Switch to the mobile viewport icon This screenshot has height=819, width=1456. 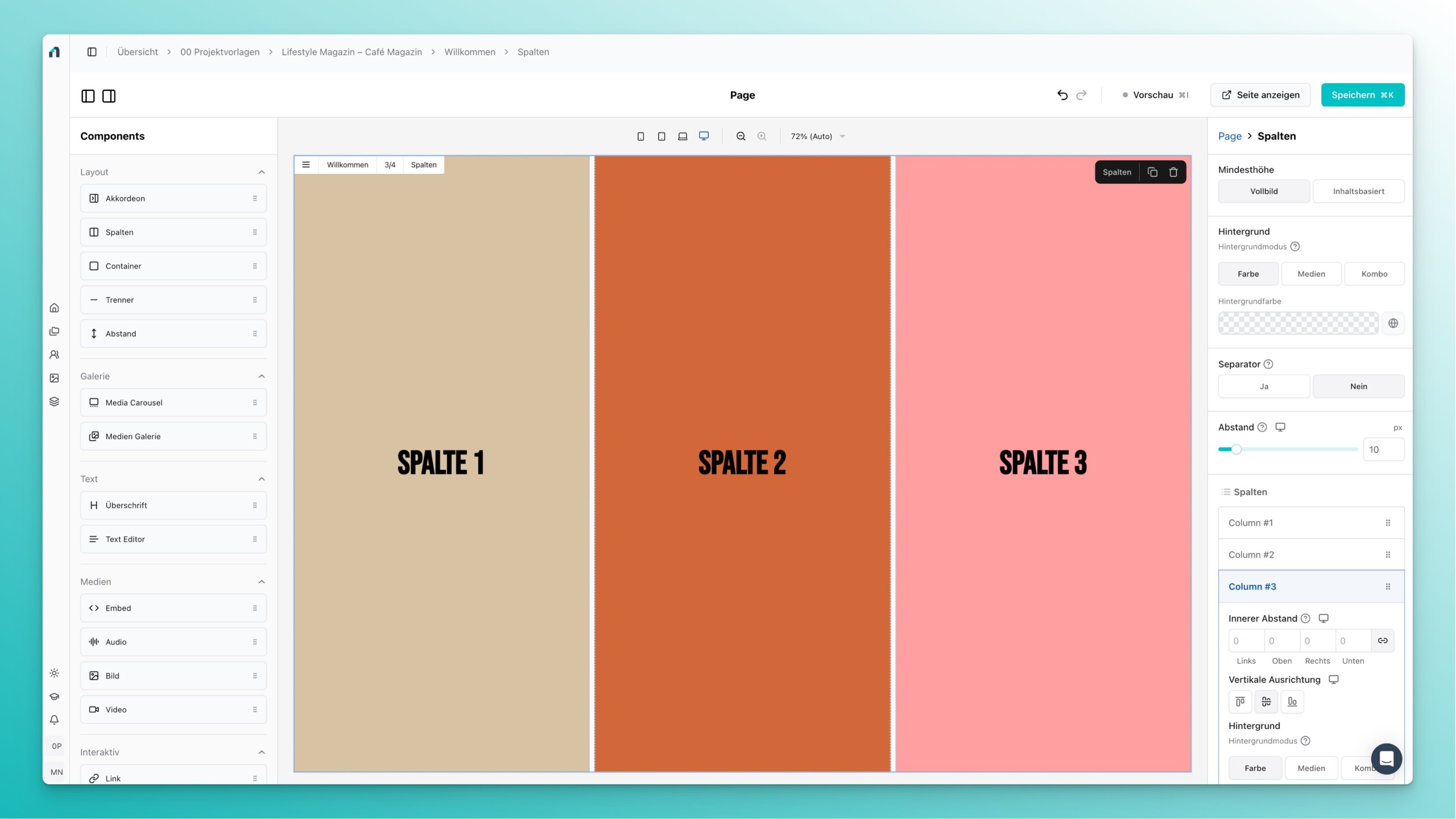click(640, 136)
